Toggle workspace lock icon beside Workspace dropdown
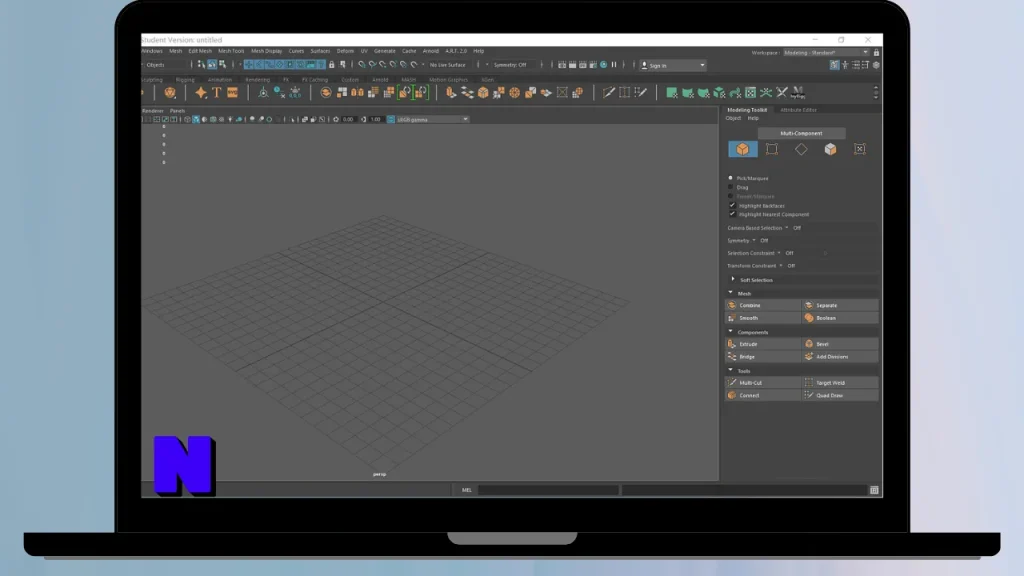 (x=876, y=52)
